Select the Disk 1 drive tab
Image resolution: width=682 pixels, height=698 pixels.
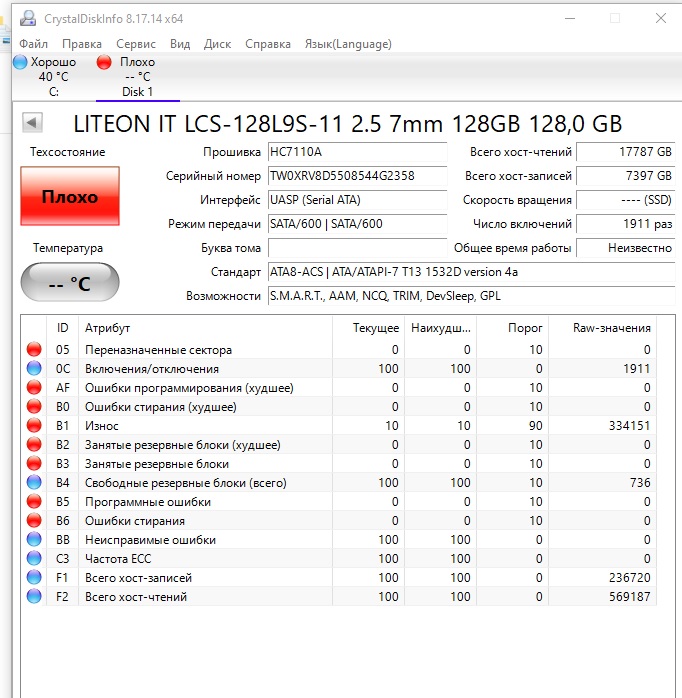[x=137, y=77]
